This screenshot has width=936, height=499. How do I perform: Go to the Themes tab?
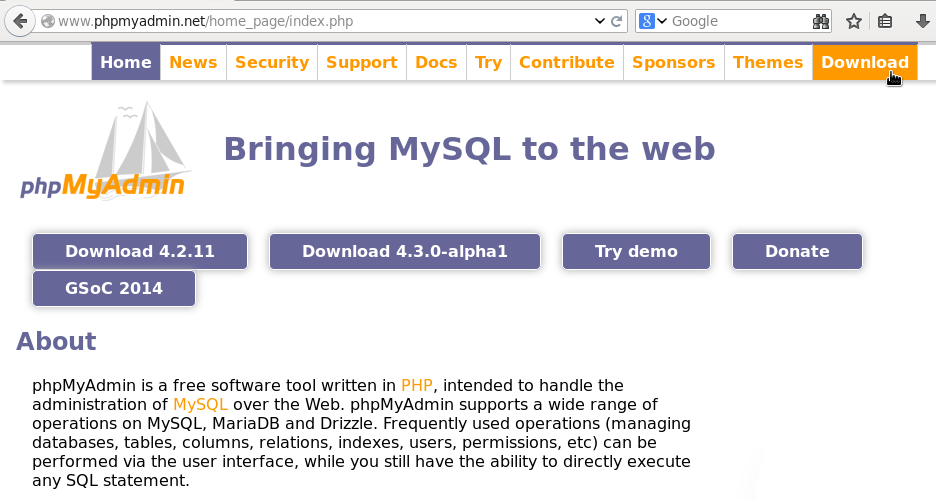767,62
